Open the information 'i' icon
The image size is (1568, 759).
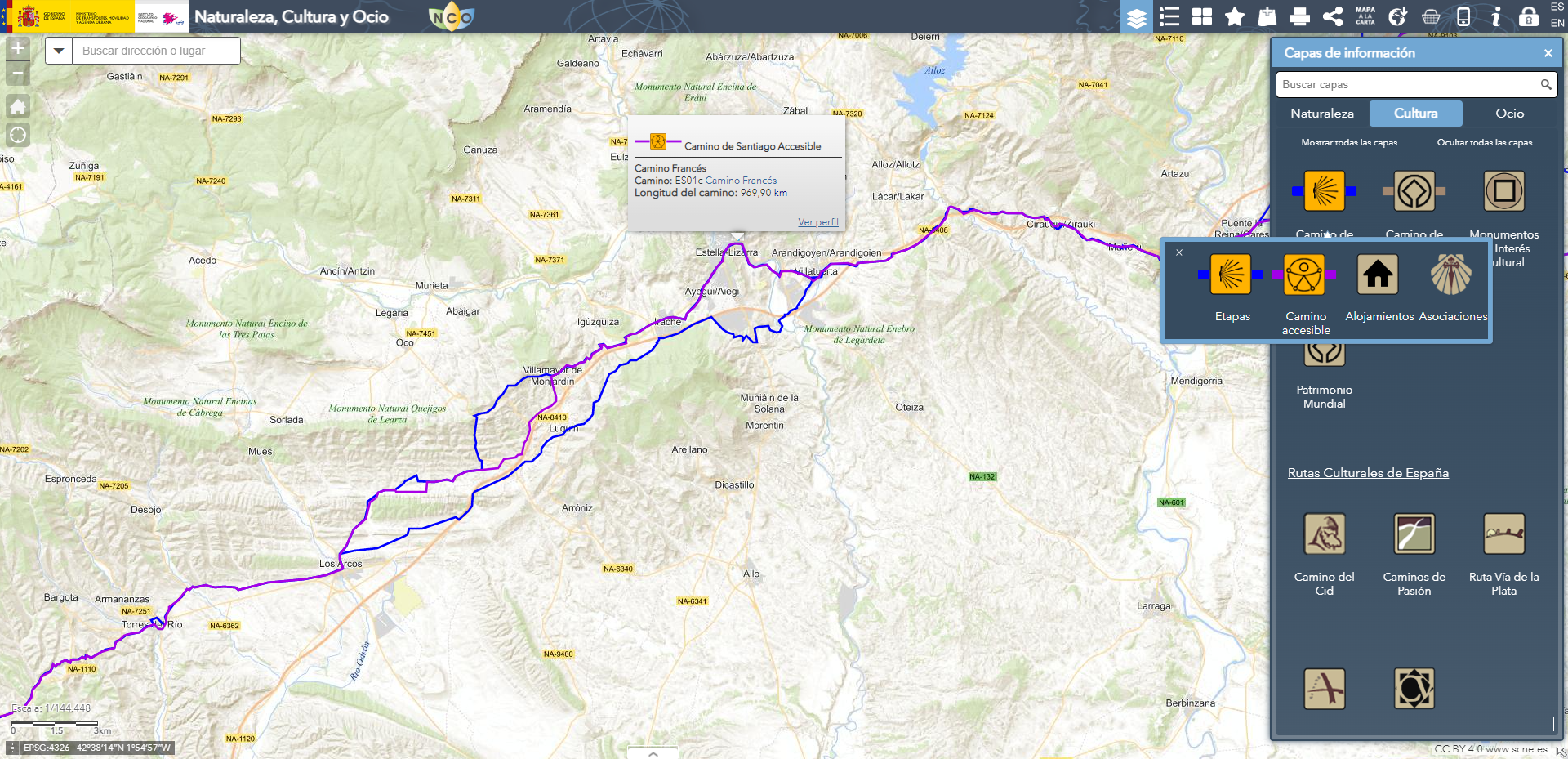(x=1496, y=17)
